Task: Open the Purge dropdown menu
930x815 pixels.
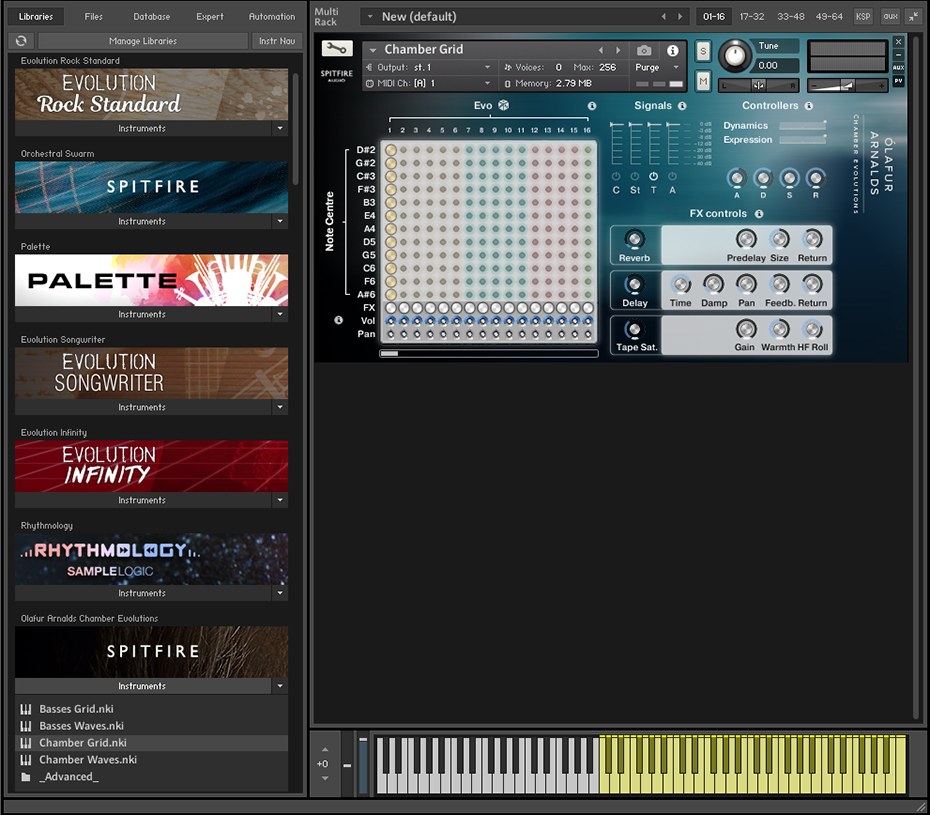Action: click(658, 68)
